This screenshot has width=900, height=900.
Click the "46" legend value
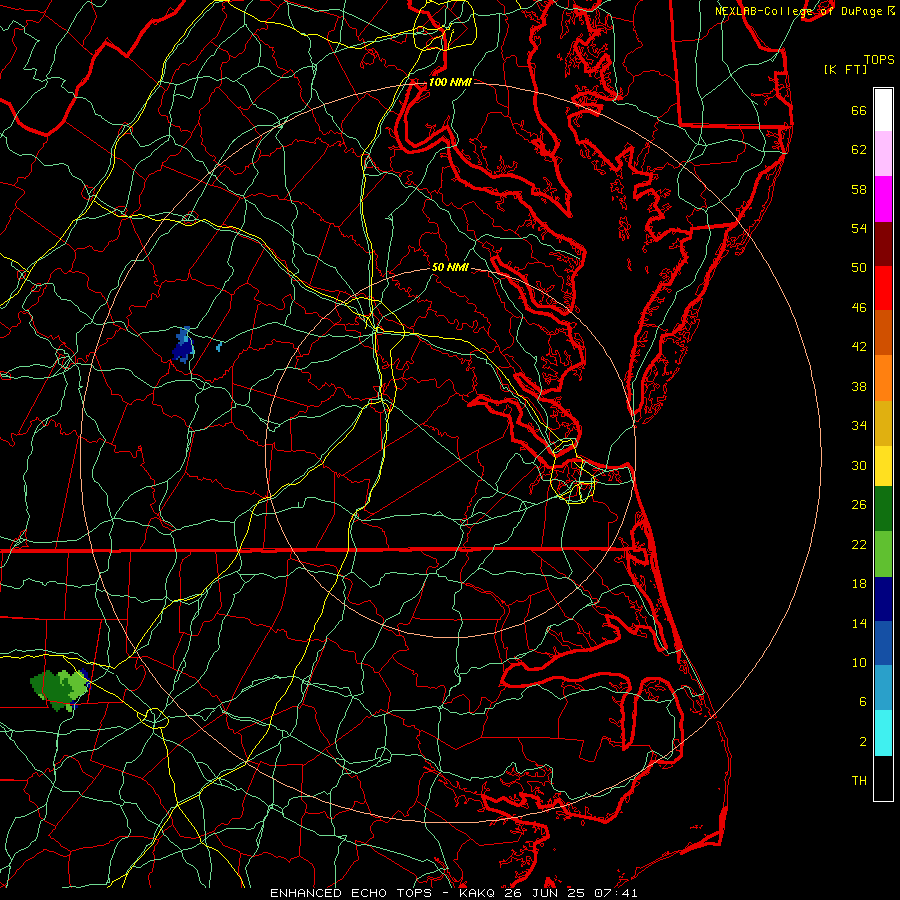[x=859, y=308]
